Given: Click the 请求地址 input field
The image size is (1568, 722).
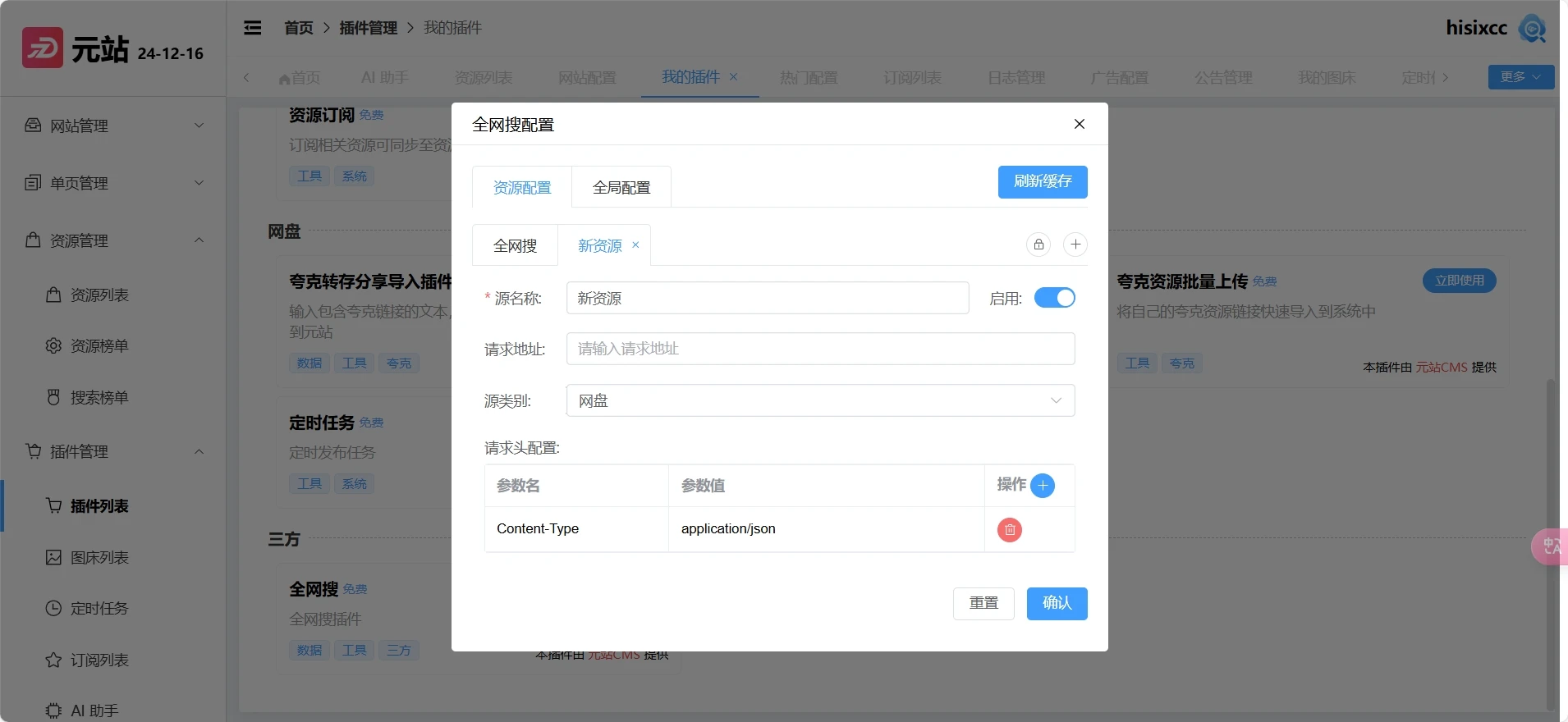Looking at the screenshot, I should [x=820, y=349].
